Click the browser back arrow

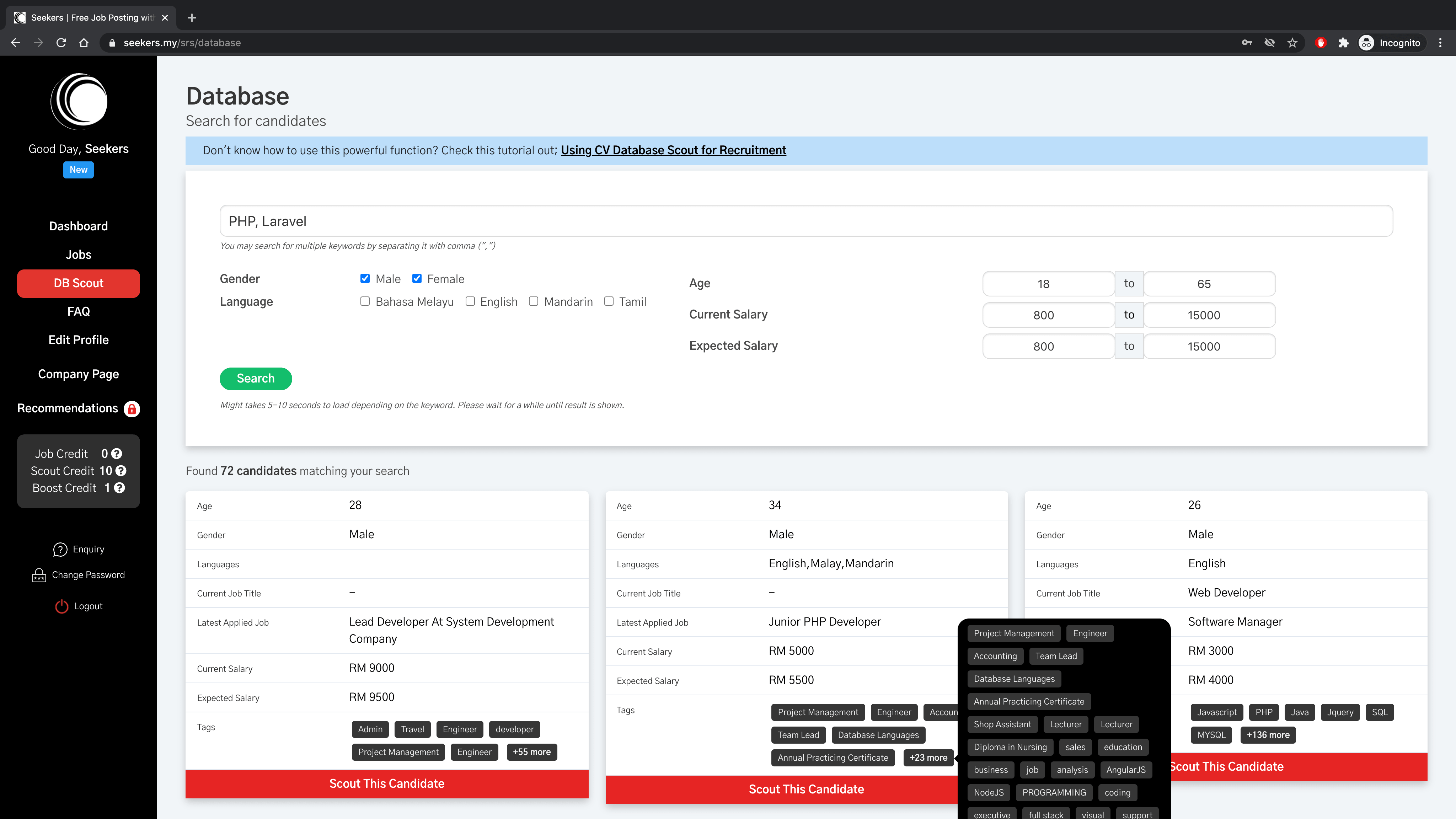[15, 43]
